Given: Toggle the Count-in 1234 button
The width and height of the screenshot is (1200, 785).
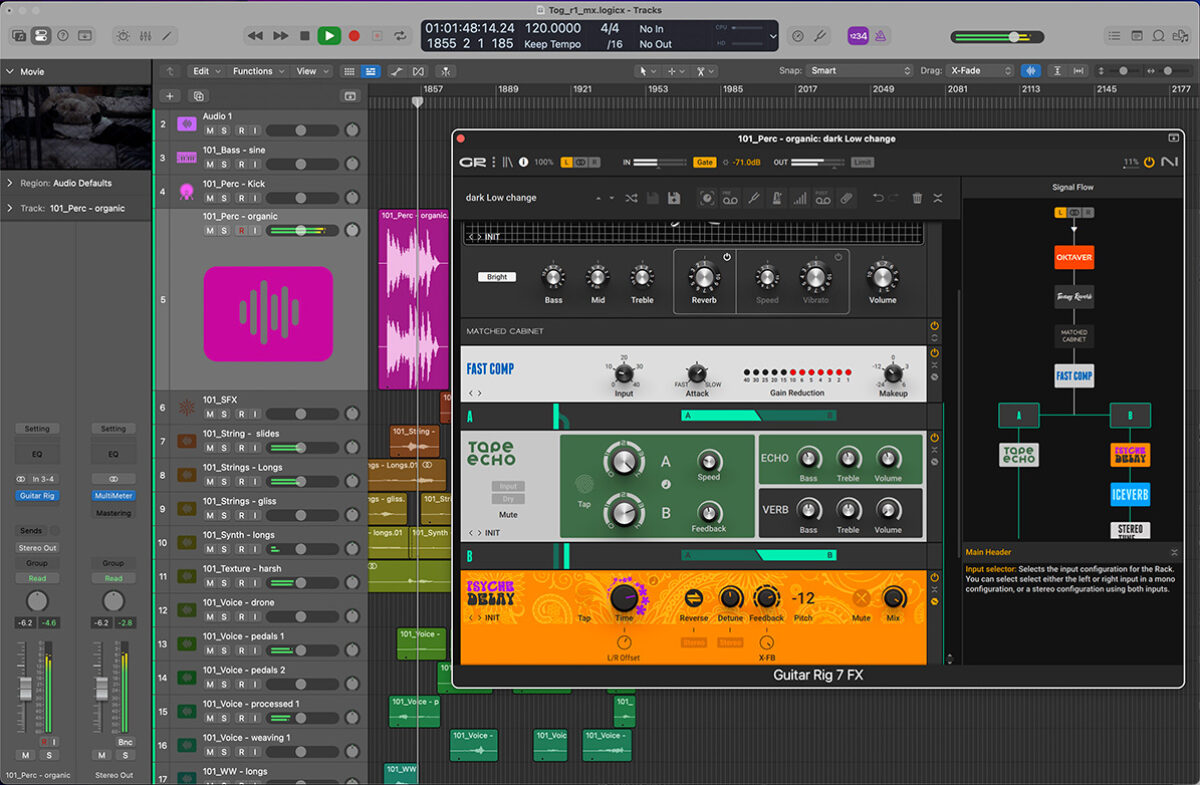Looking at the screenshot, I should tap(857, 35).
